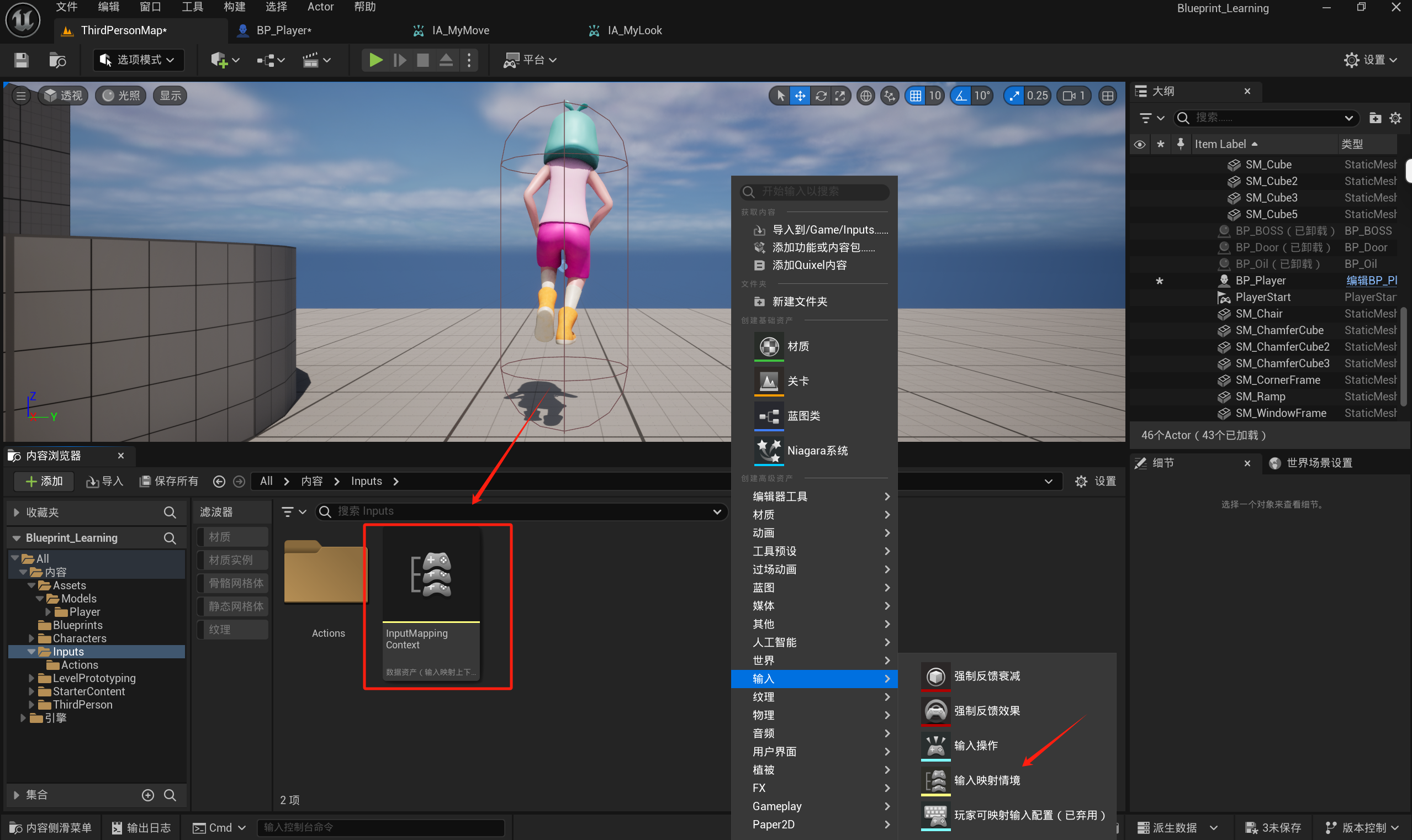Choose 输入操作 from the submenu
This screenshot has height=840, width=1412.
point(976,746)
